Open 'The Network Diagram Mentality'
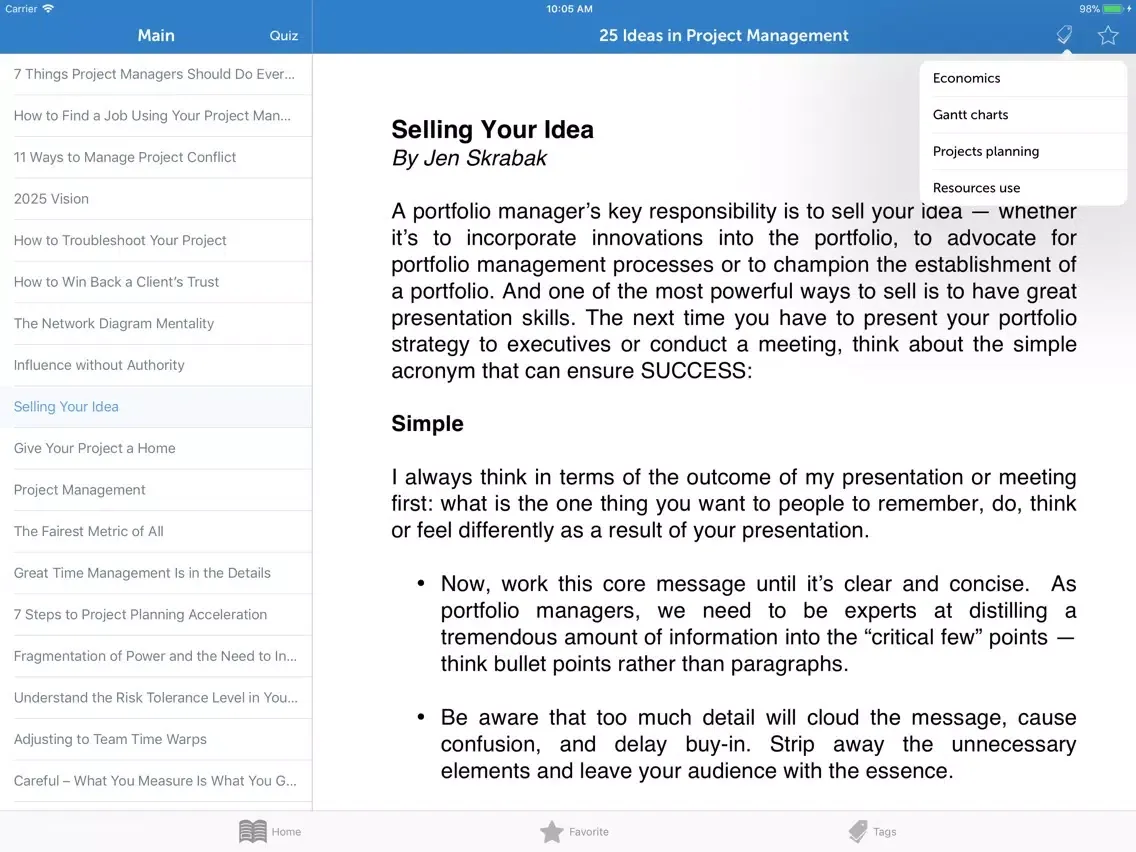 [156, 324]
